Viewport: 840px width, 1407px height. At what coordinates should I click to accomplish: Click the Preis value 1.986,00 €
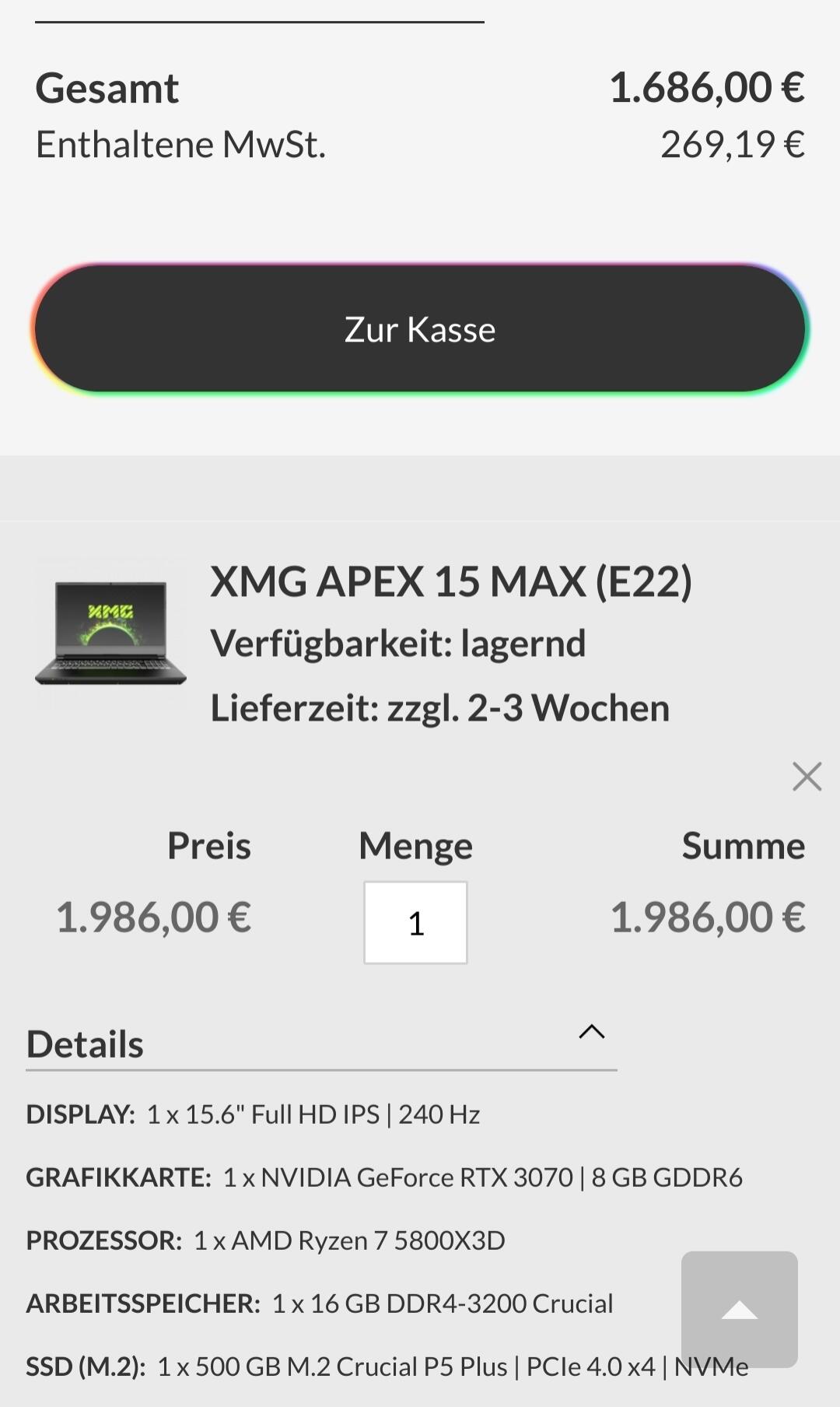(x=153, y=917)
